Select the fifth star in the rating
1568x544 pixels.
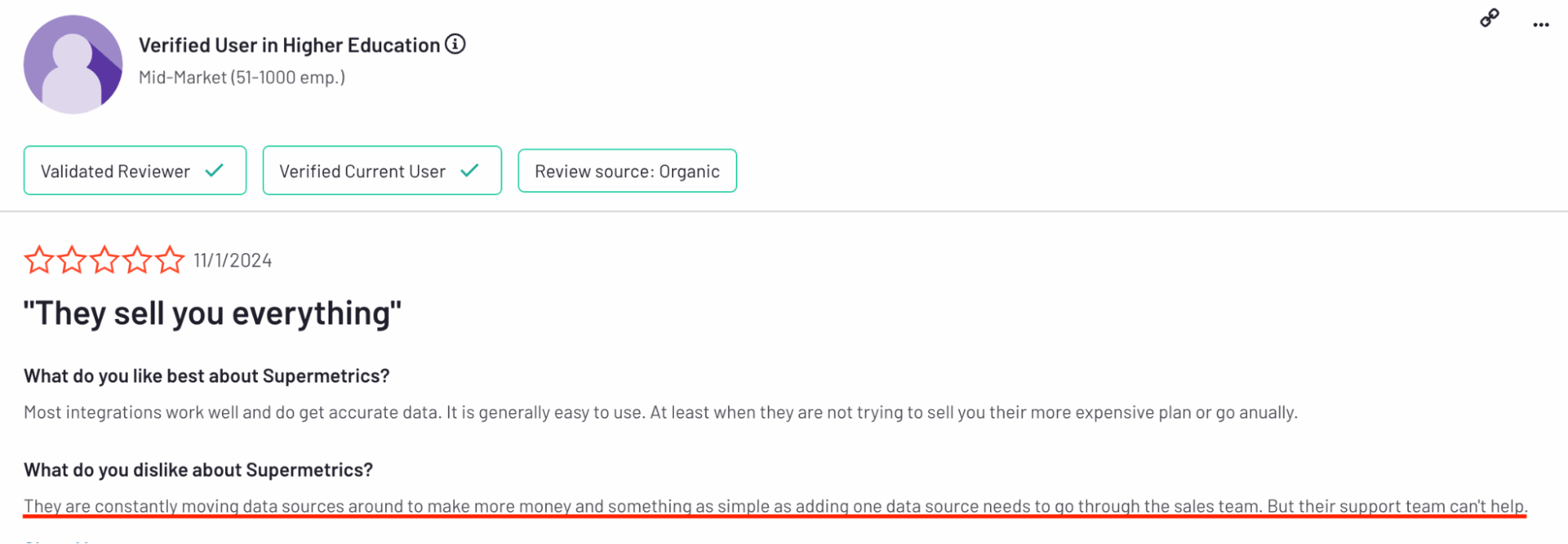(172, 259)
